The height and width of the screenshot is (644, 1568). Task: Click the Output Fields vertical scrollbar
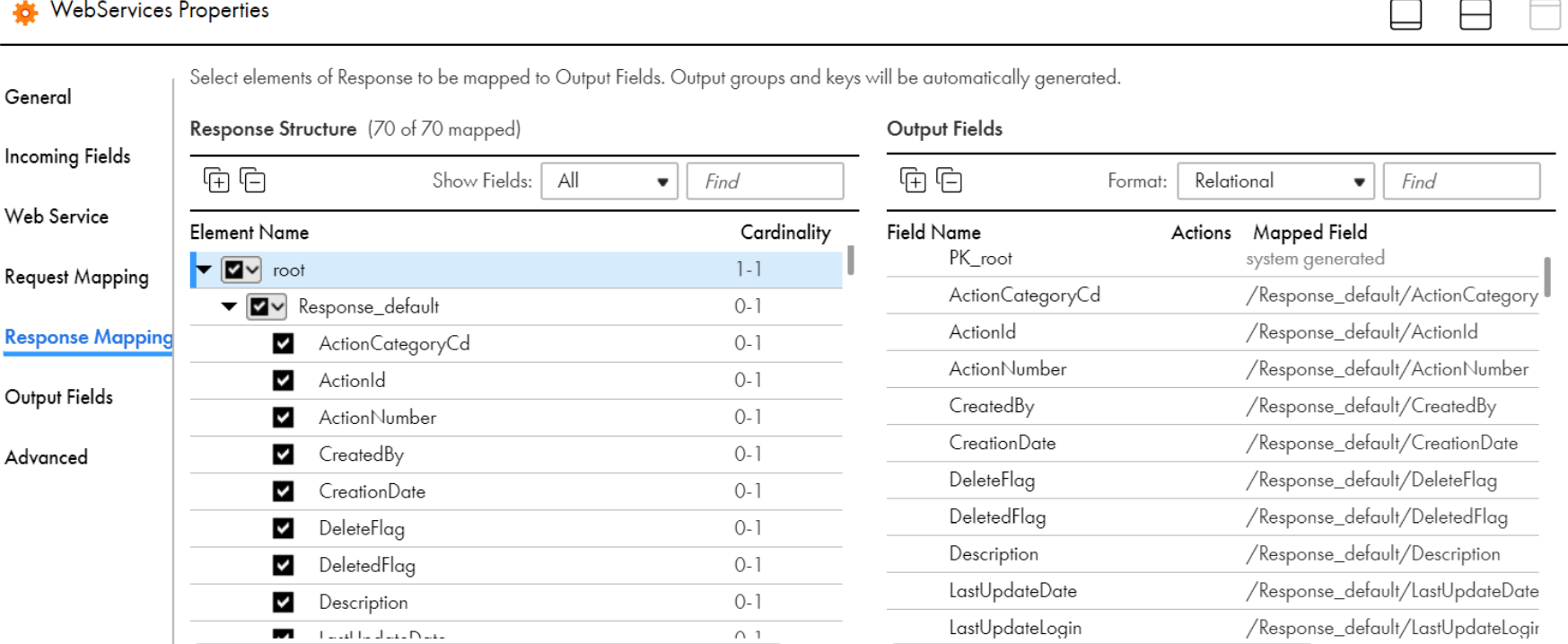(x=1547, y=277)
